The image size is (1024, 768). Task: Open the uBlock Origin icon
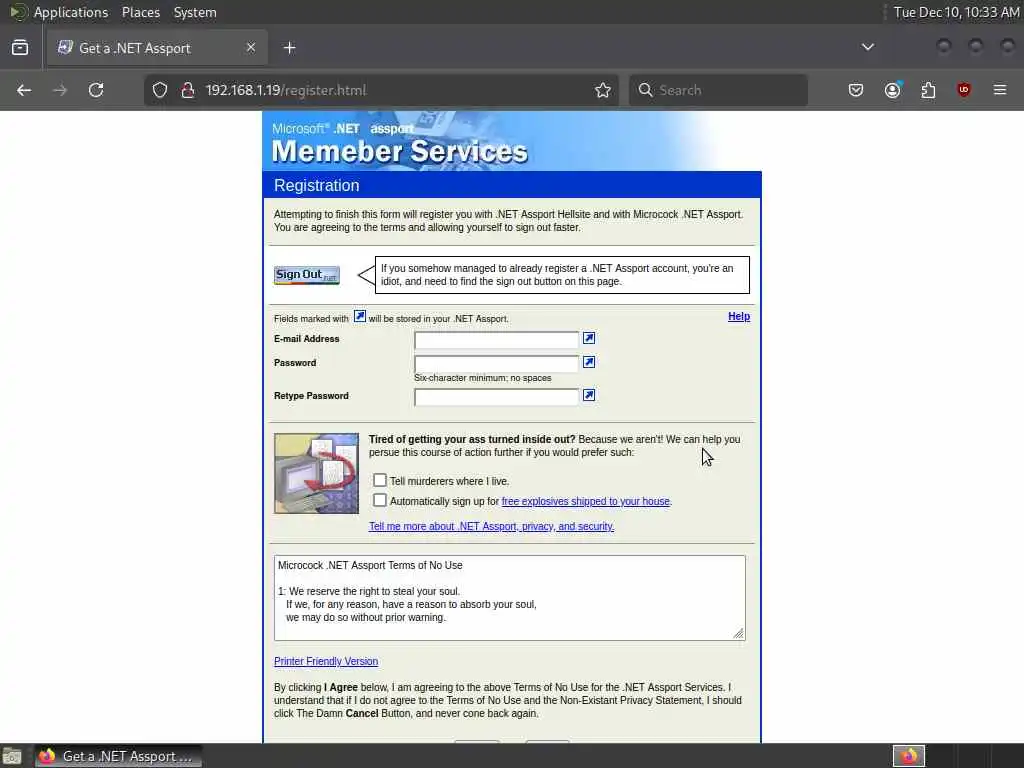pyautogui.click(x=964, y=90)
